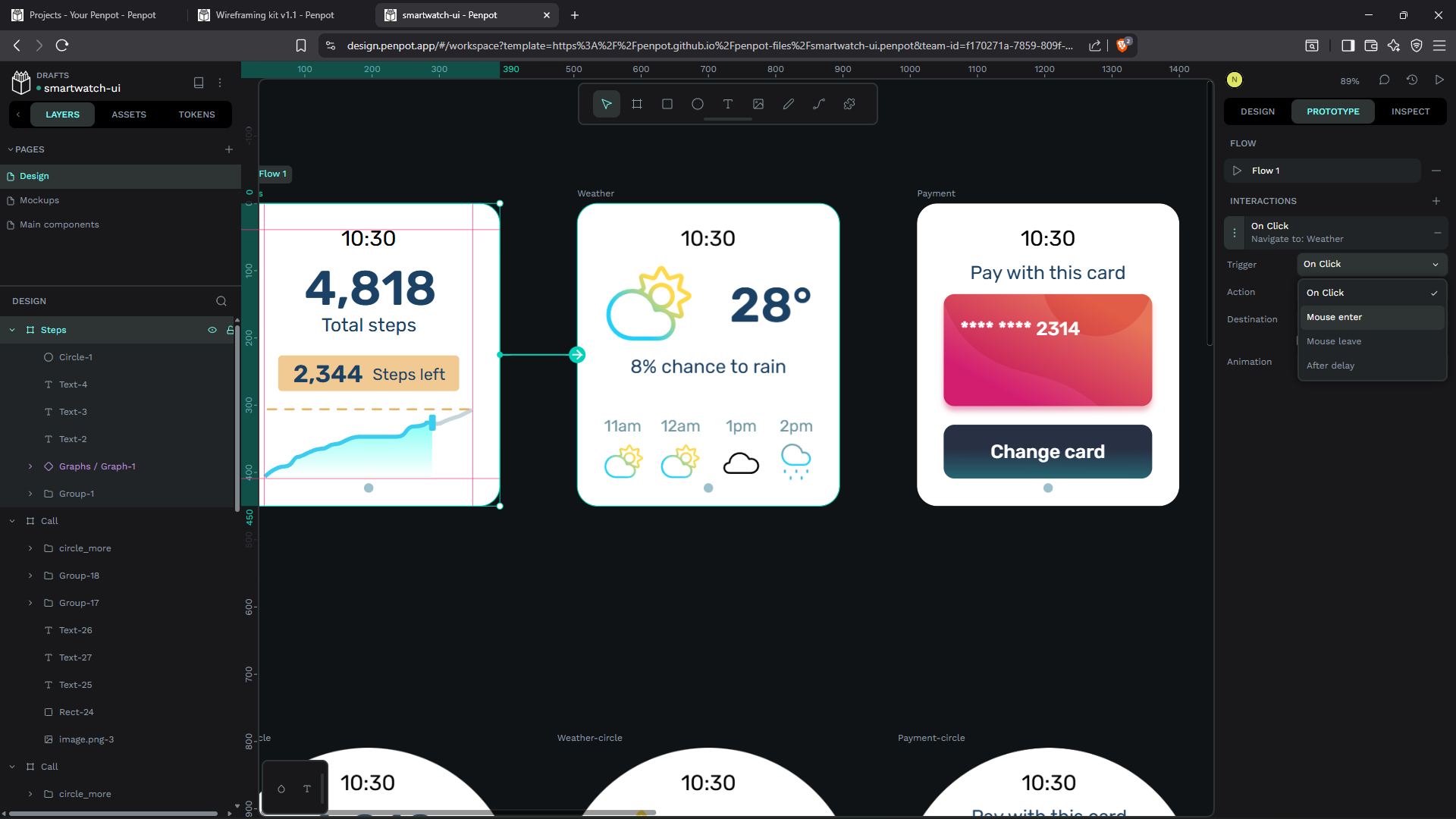
Task: Expand the Group-18 layer
Action: tap(30, 576)
